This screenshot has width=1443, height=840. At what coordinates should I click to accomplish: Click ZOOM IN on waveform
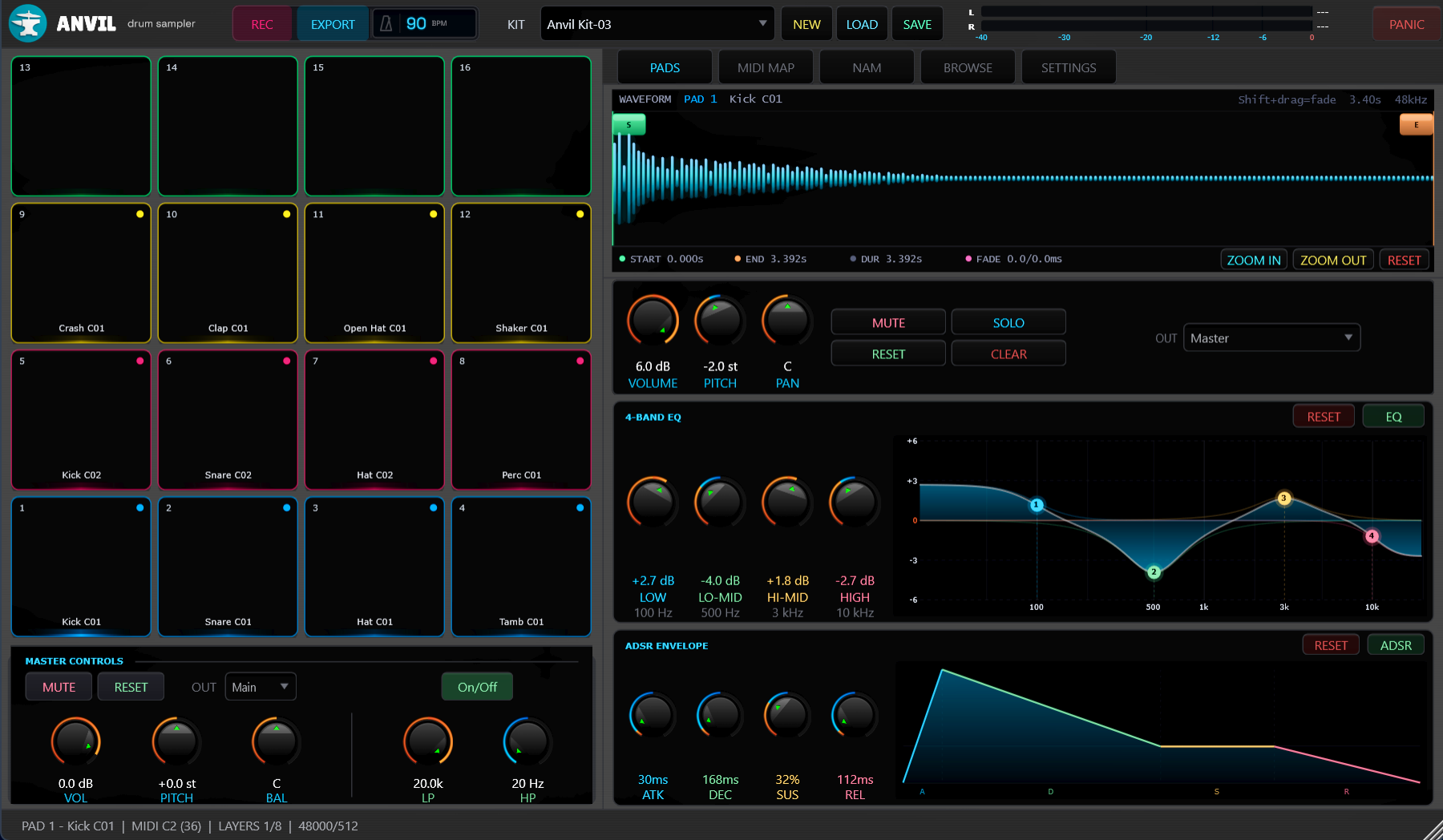pyautogui.click(x=1254, y=260)
